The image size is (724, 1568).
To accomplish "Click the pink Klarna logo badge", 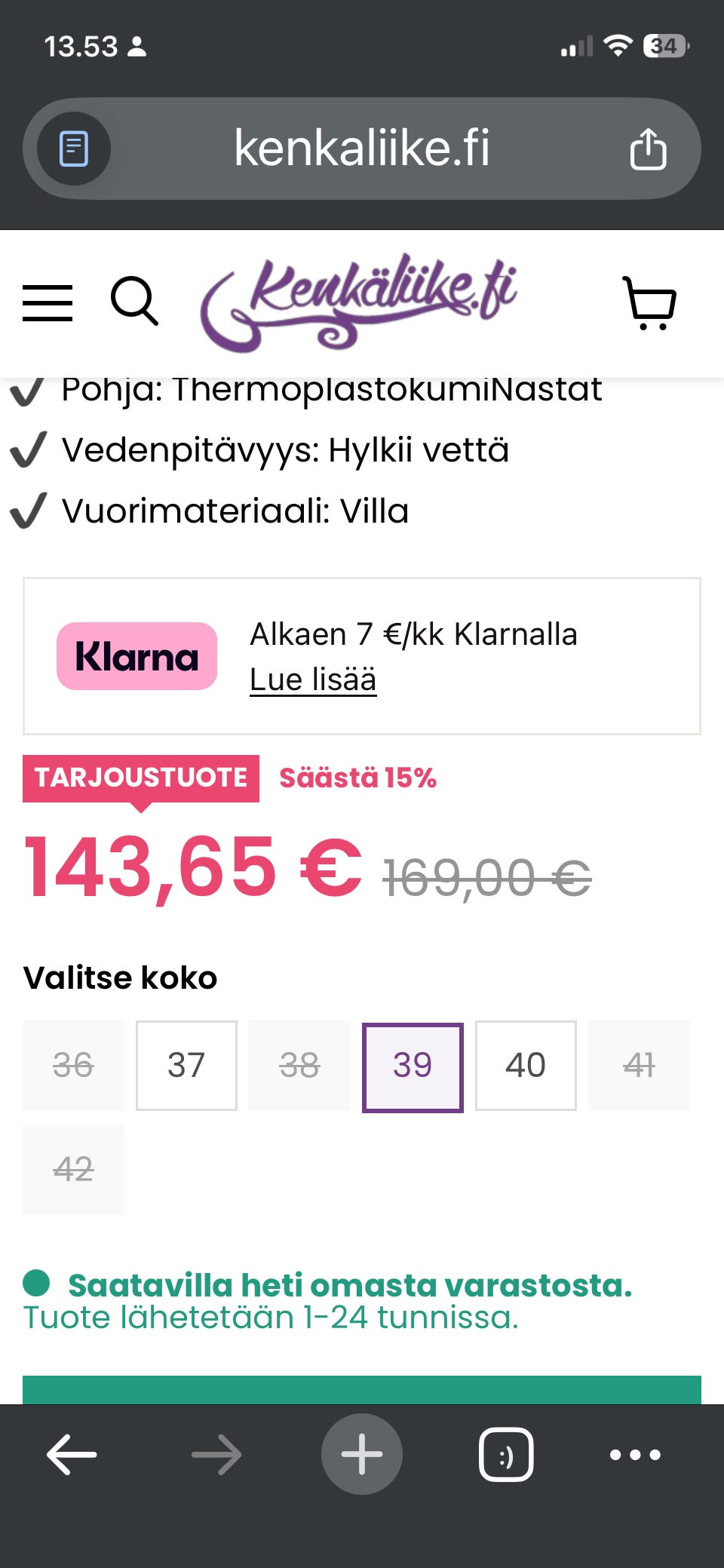I will (x=136, y=655).
